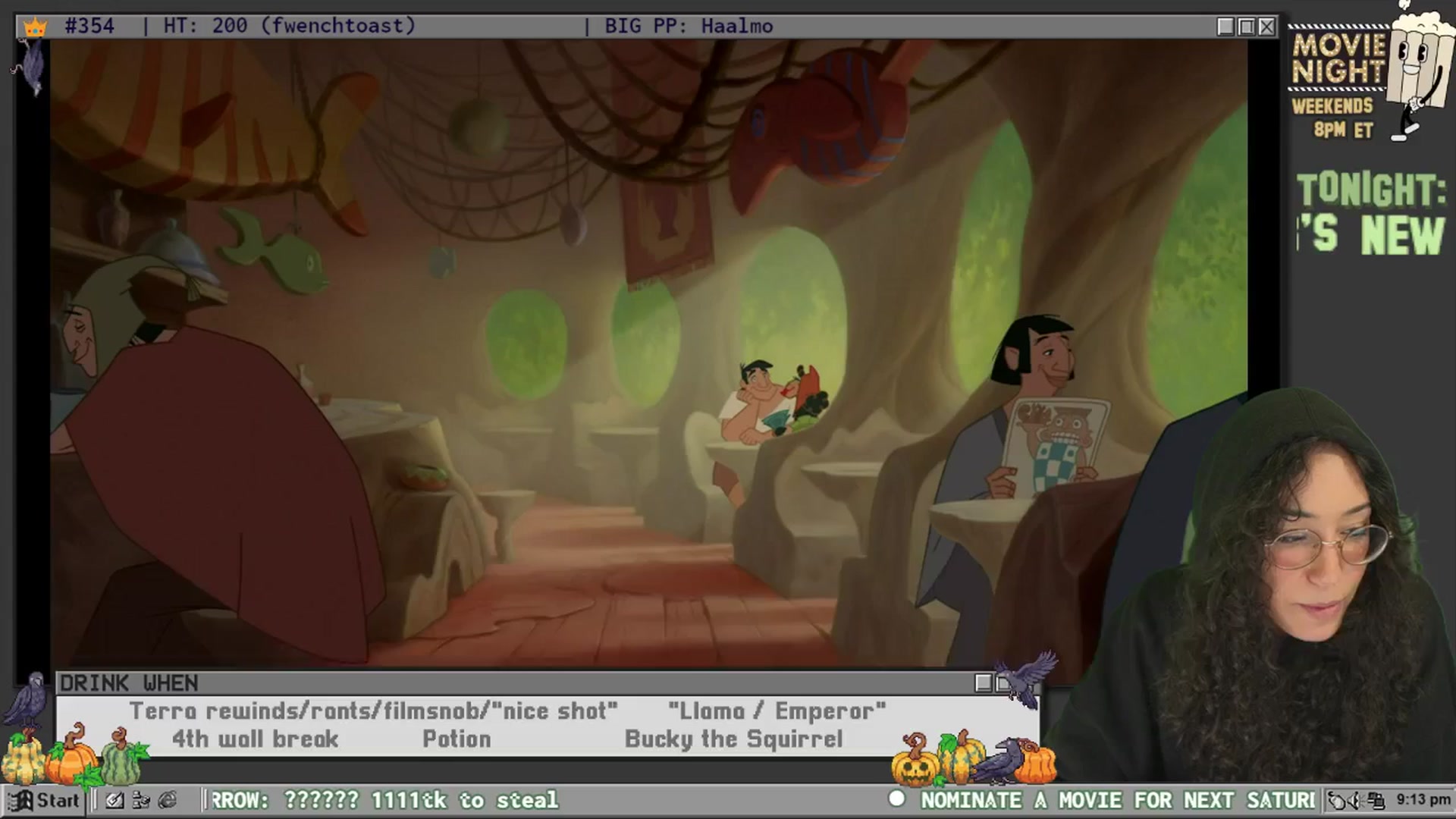Launch the notepad pencil quick-launch icon
The height and width of the screenshot is (819, 1456).
[115, 800]
